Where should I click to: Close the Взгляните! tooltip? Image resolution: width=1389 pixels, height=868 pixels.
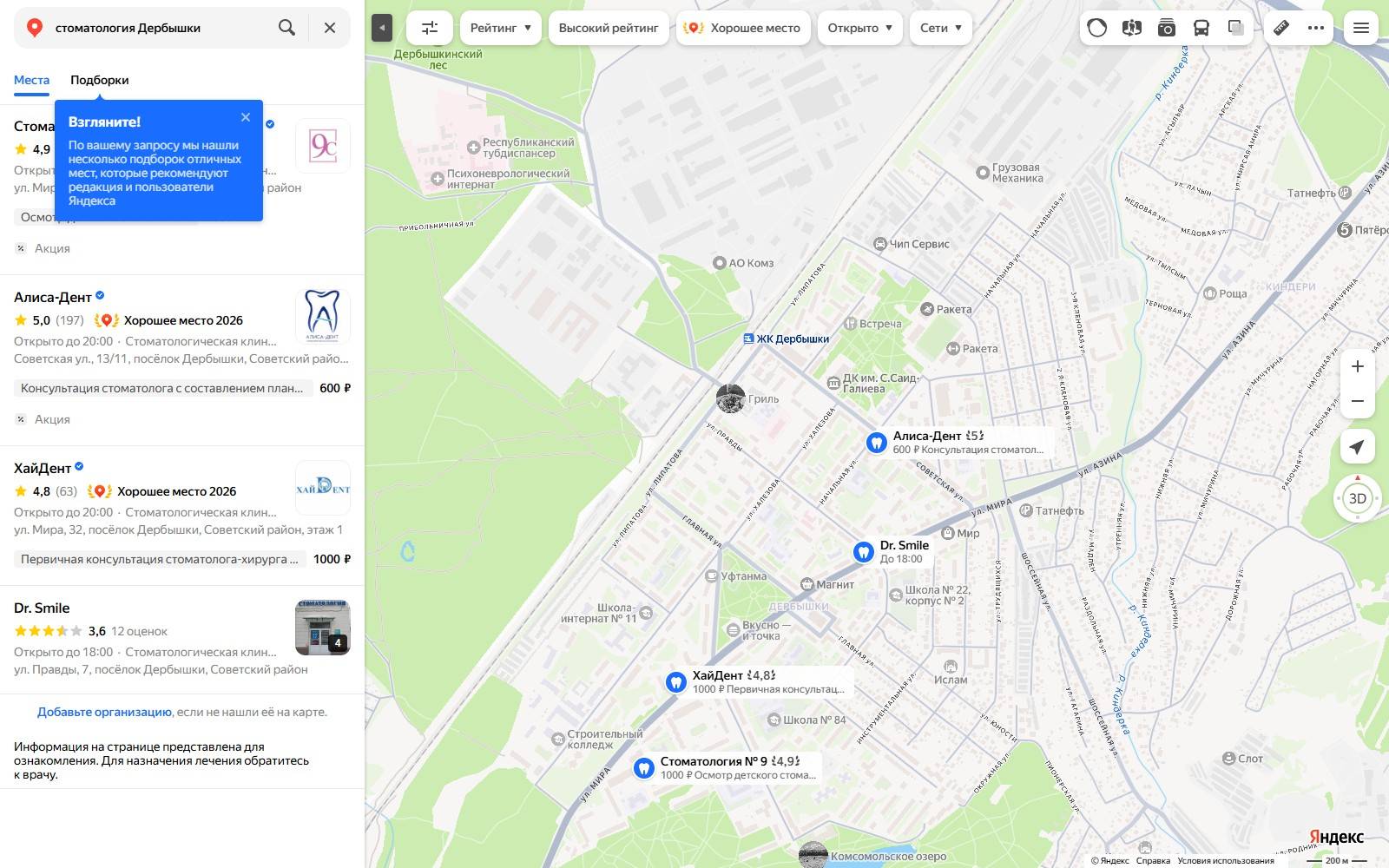[x=246, y=117]
